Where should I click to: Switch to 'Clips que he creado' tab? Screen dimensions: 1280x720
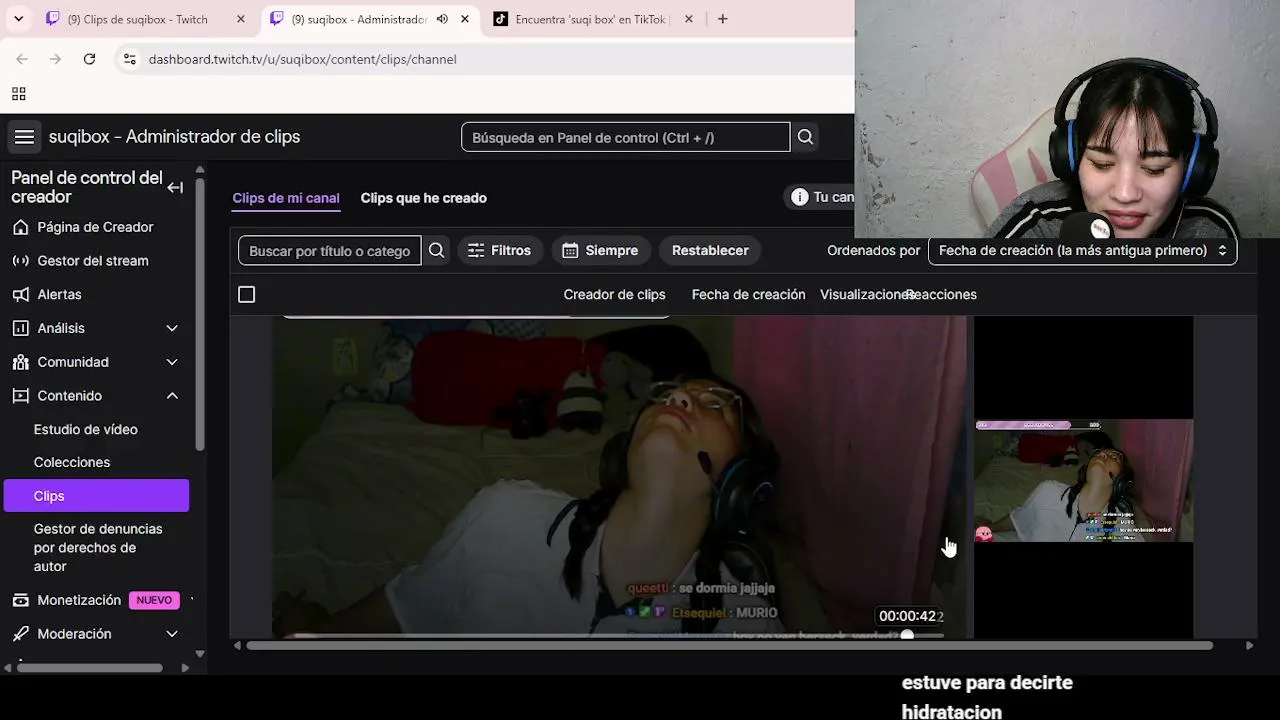(x=424, y=198)
